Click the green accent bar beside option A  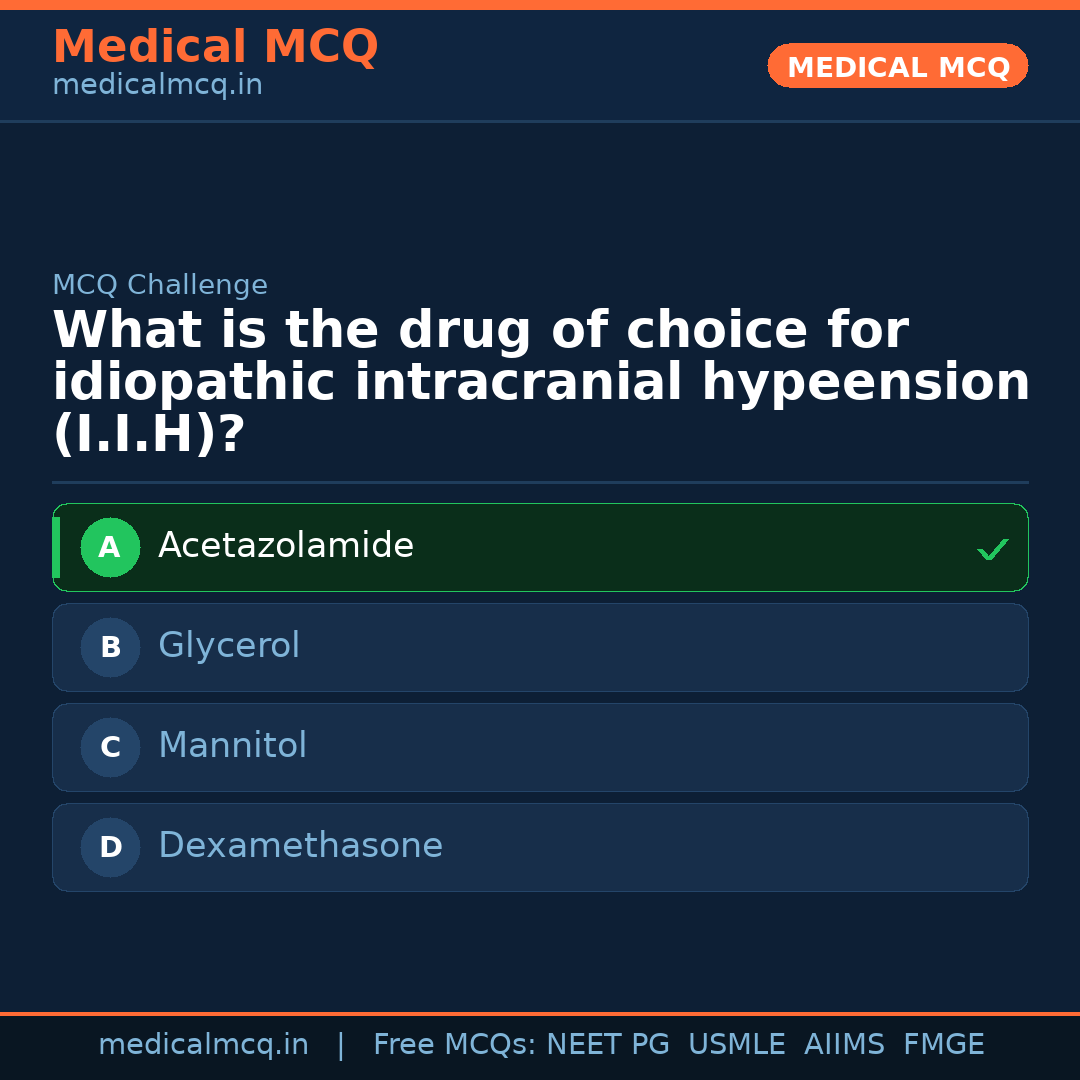(x=56, y=547)
